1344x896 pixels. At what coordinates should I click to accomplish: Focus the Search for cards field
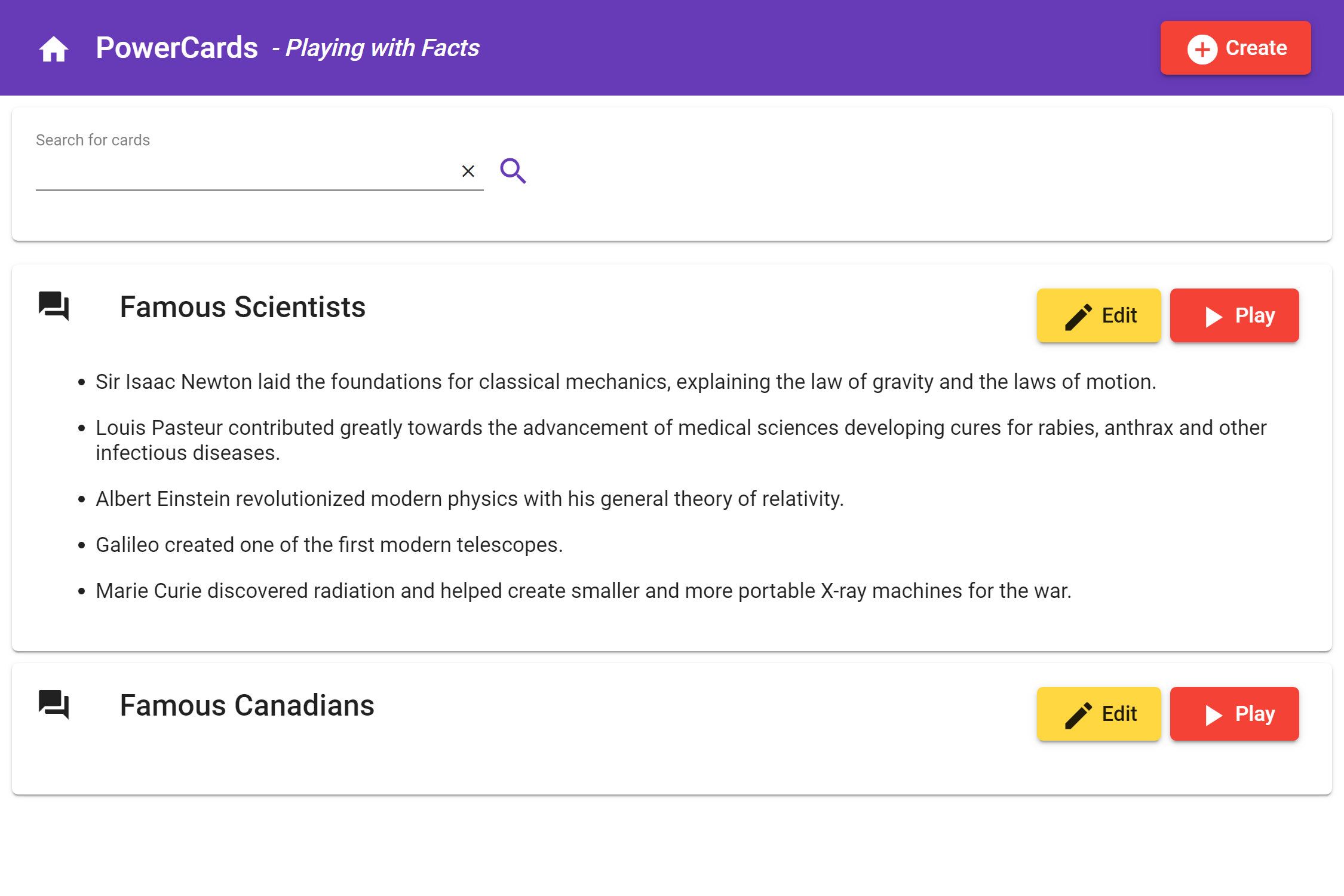(x=245, y=172)
